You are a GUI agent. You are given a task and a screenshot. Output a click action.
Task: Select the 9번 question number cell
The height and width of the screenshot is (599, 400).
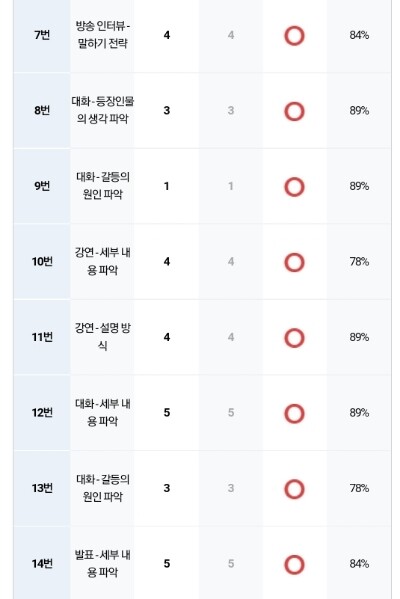coord(42,186)
